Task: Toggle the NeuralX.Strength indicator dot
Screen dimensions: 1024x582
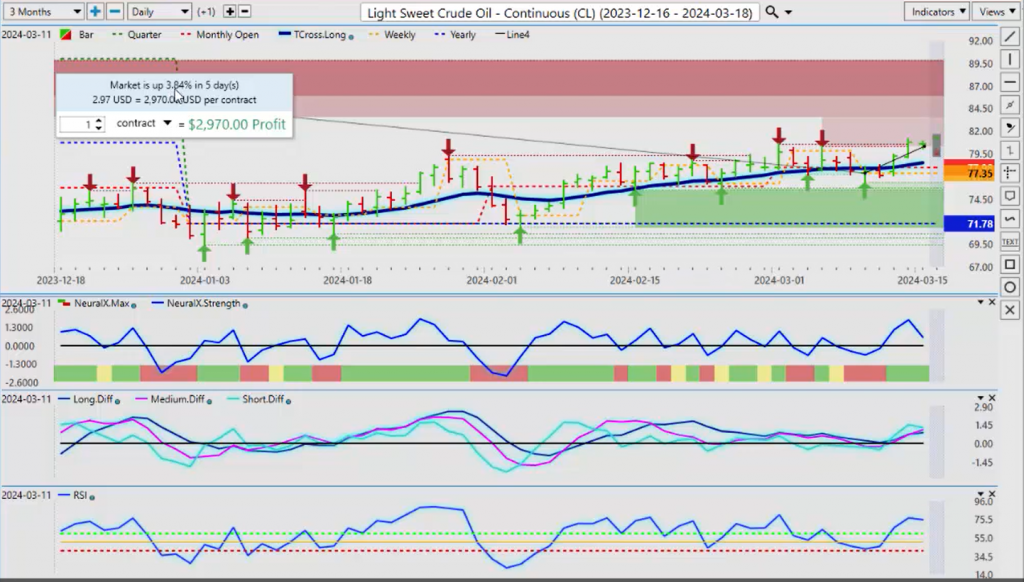Action: (246, 305)
